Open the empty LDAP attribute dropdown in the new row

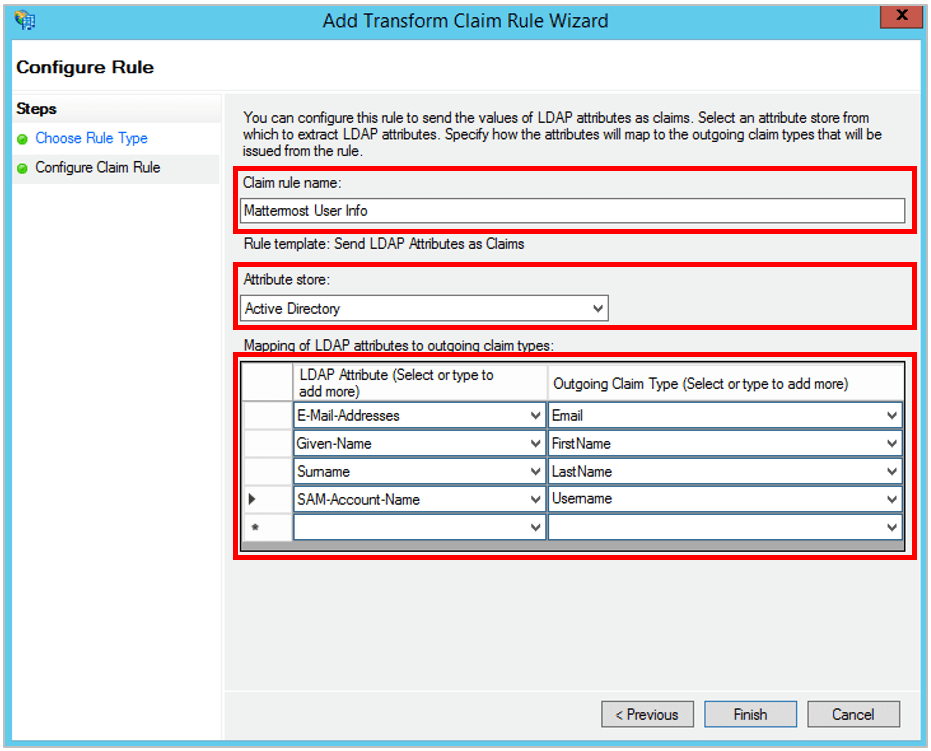point(535,527)
